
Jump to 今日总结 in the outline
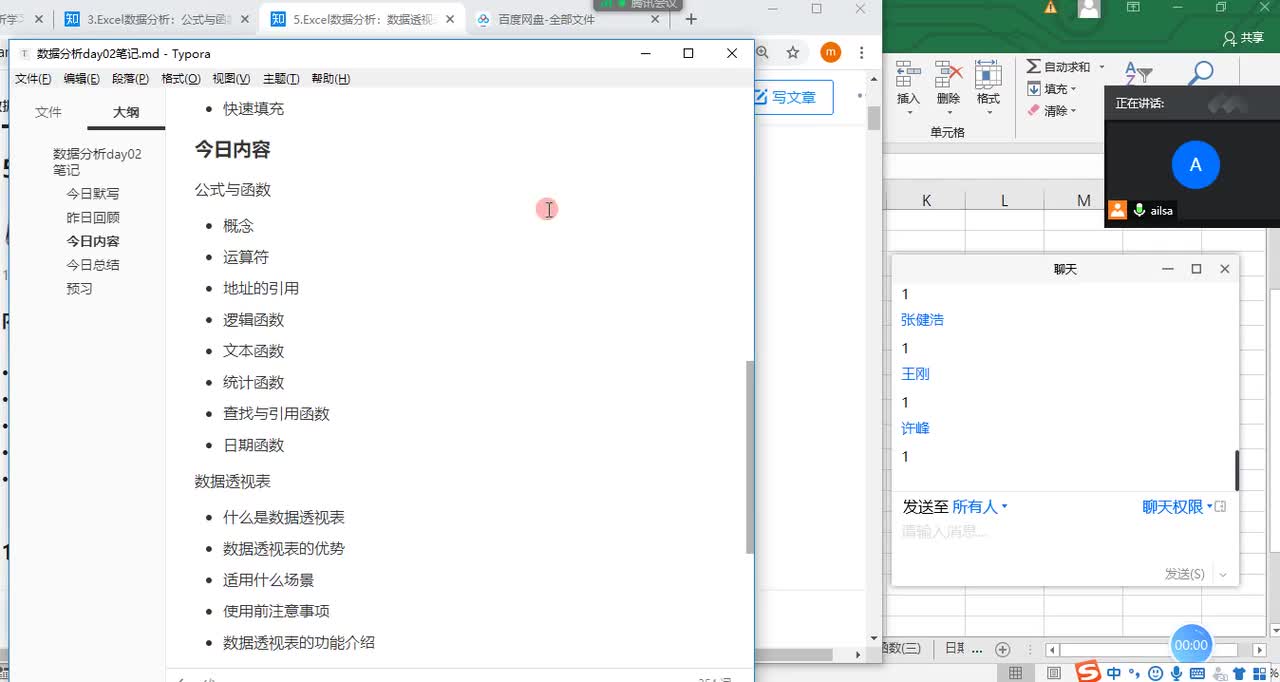[93, 265]
